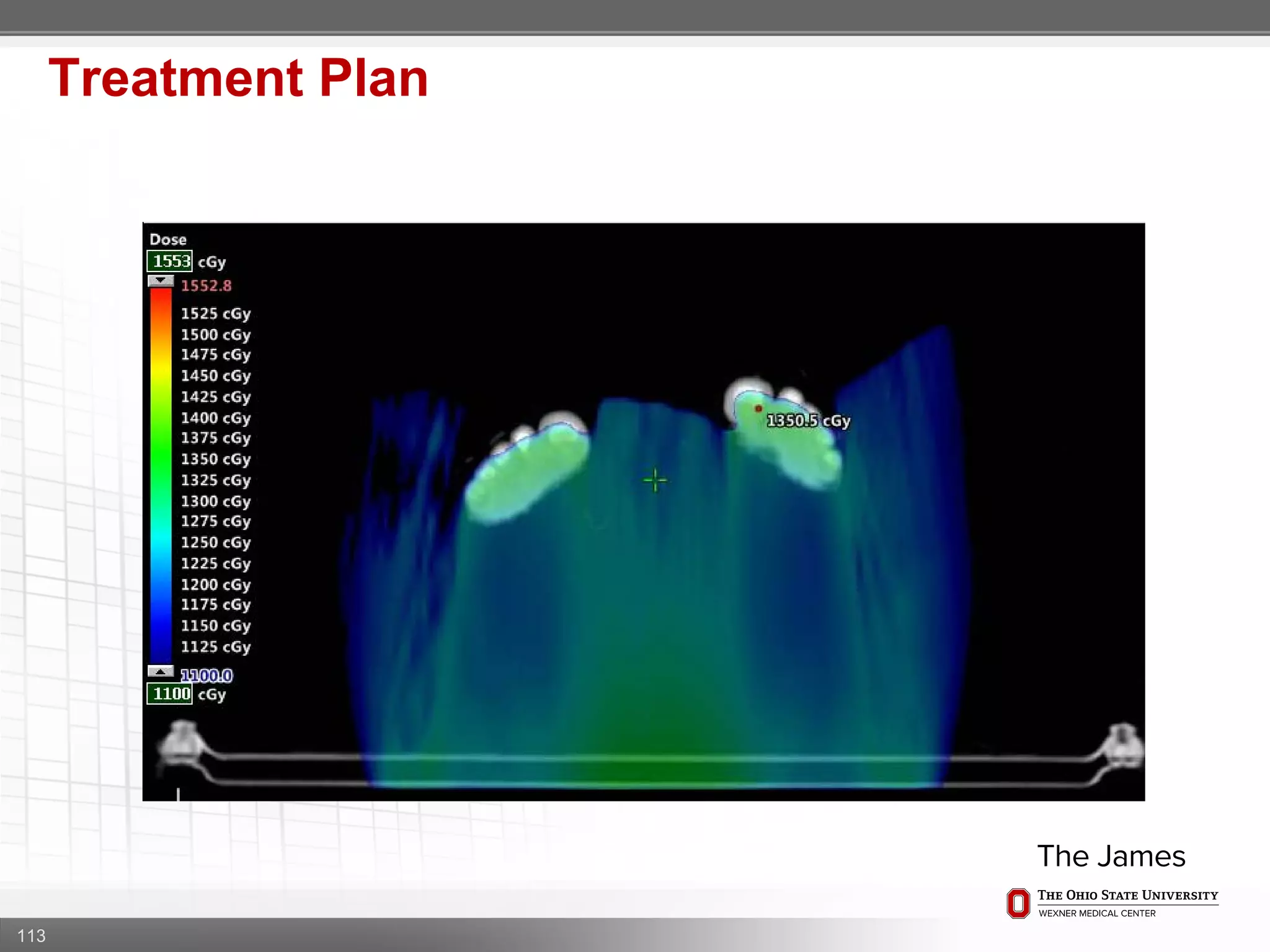
Task: Select the 1150 cGy scale label
Action: [x=216, y=625]
